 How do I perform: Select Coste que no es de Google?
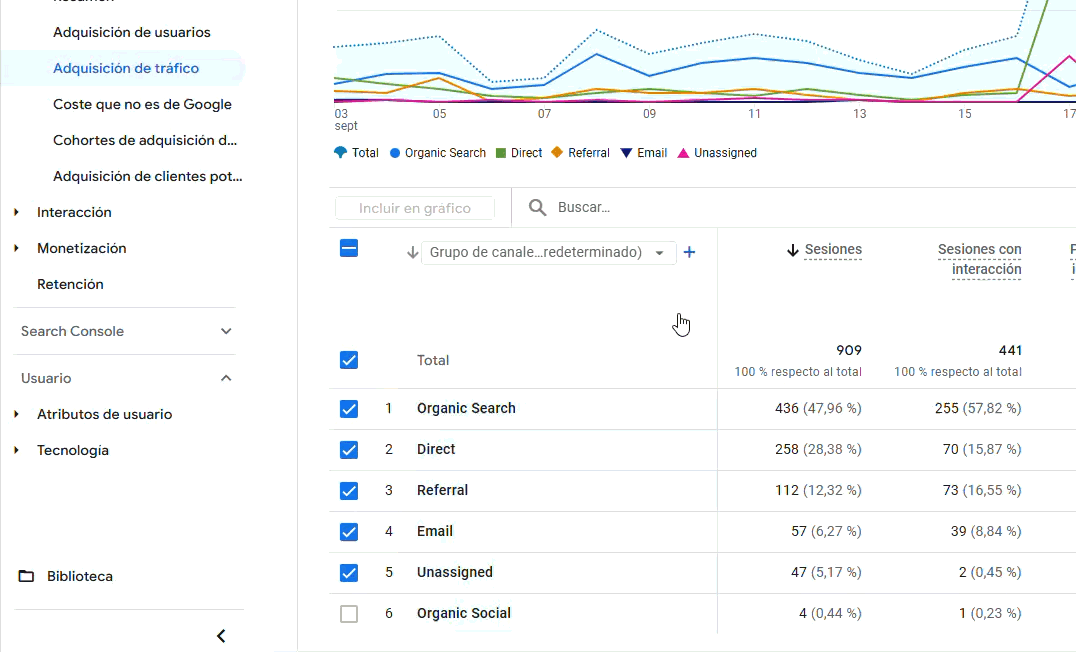click(x=142, y=104)
